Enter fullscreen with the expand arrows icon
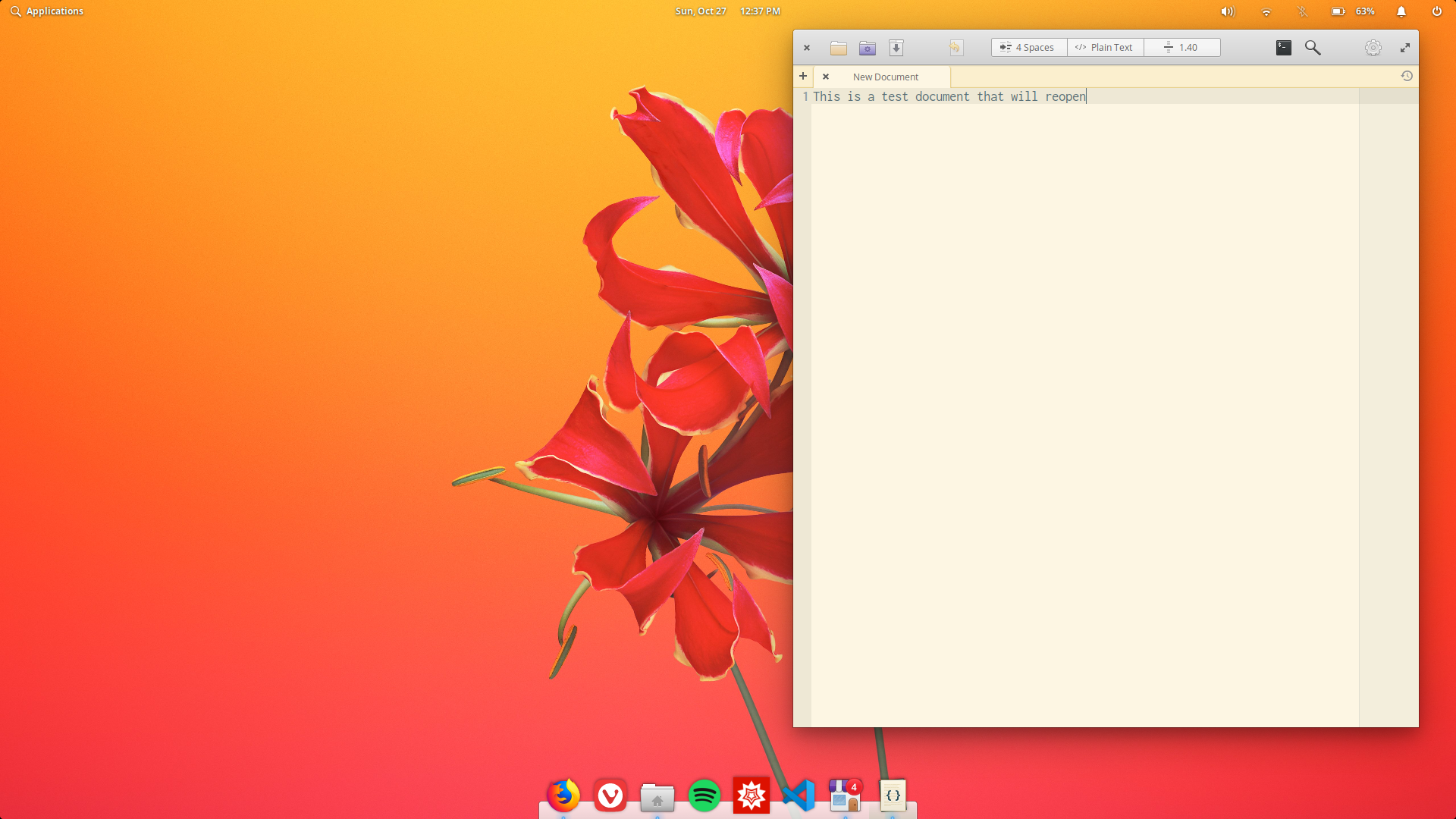 [x=1405, y=47]
